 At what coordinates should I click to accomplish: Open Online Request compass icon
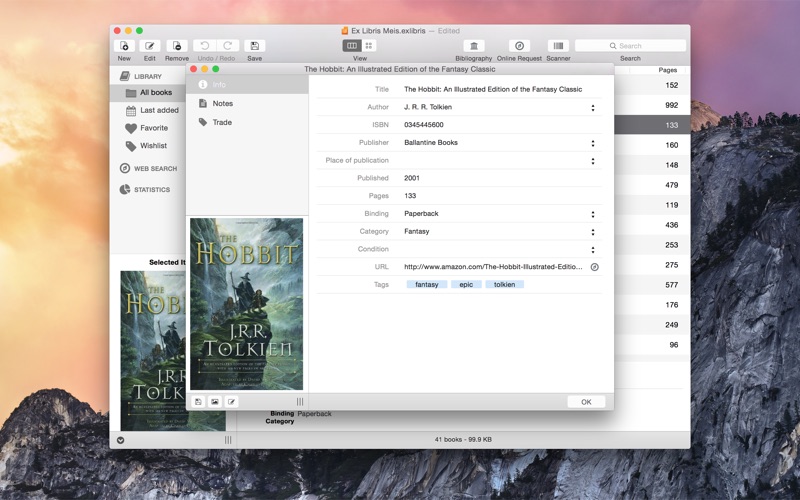tap(519, 46)
